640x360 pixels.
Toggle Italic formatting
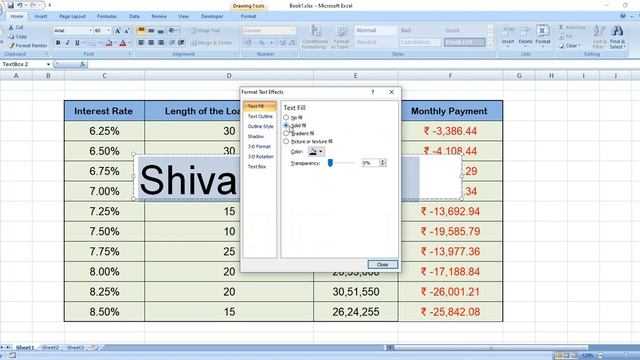click(67, 43)
